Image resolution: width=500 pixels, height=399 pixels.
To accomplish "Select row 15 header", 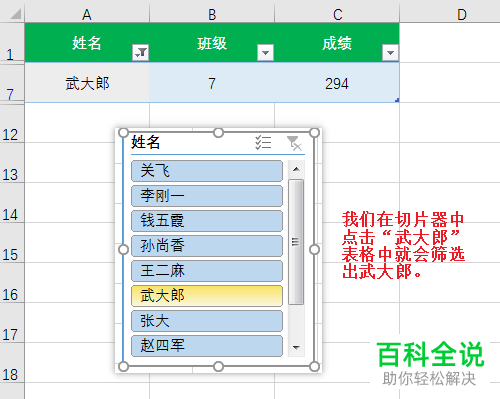I will [x=12, y=243].
